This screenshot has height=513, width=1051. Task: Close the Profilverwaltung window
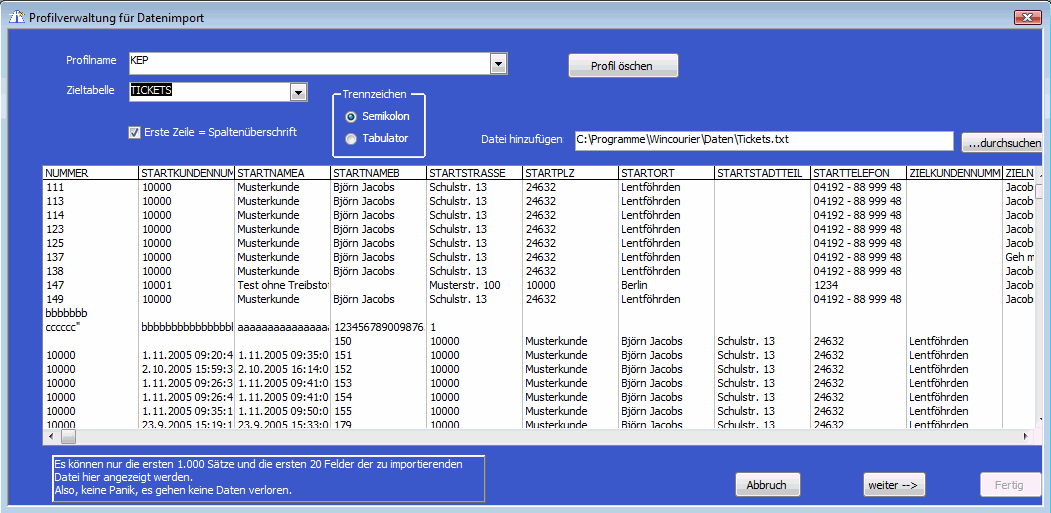pyautogui.click(x=1027, y=16)
